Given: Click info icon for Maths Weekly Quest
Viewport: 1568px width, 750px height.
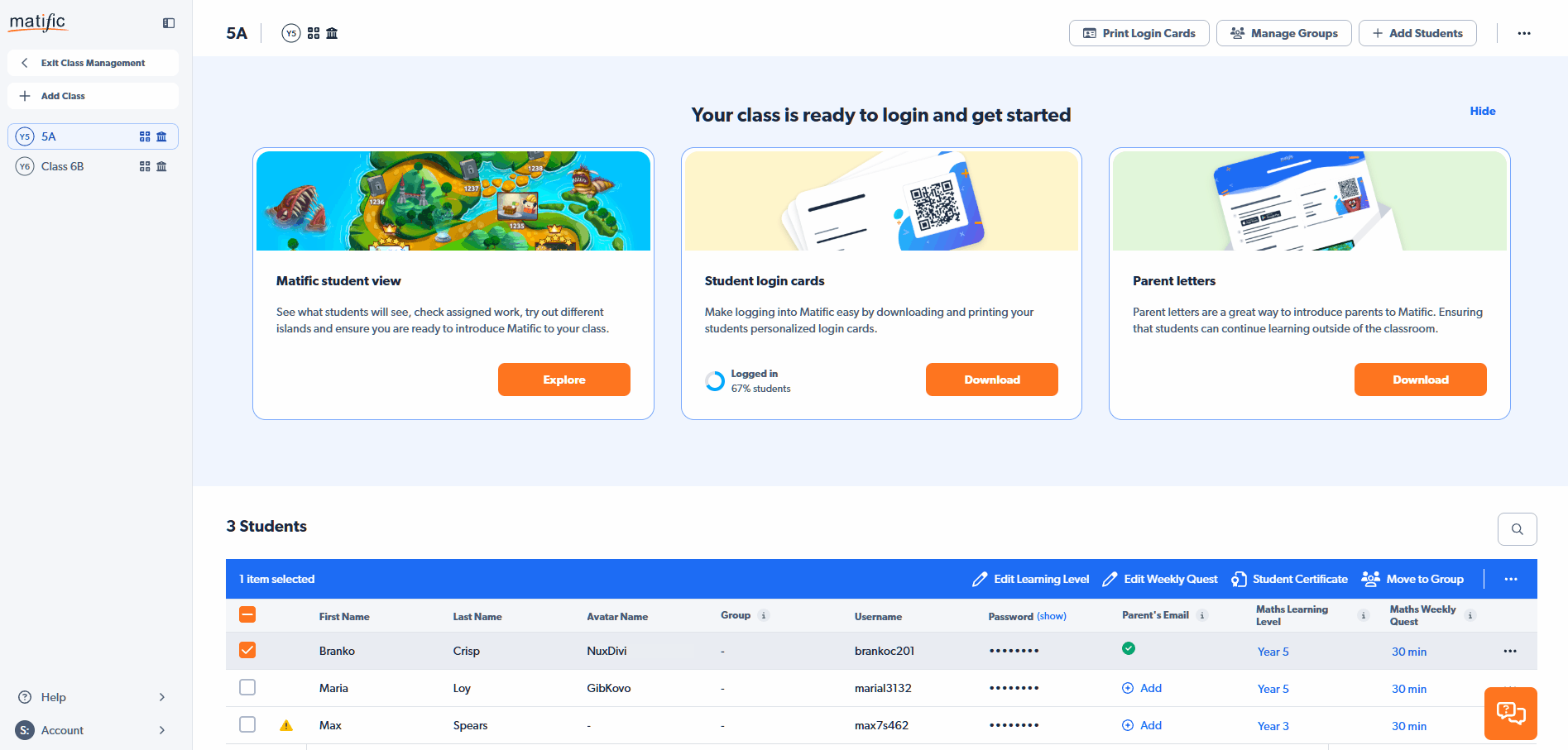Looking at the screenshot, I should pos(1470,615).
